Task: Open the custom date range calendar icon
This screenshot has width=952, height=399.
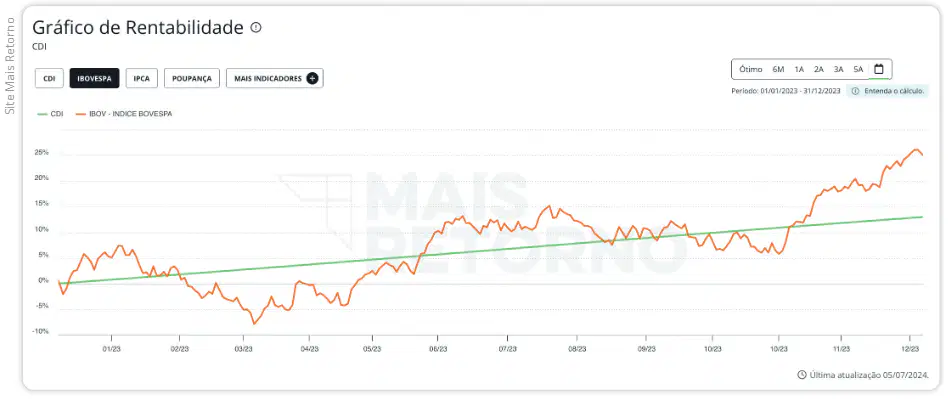Action: coord(879,69)
